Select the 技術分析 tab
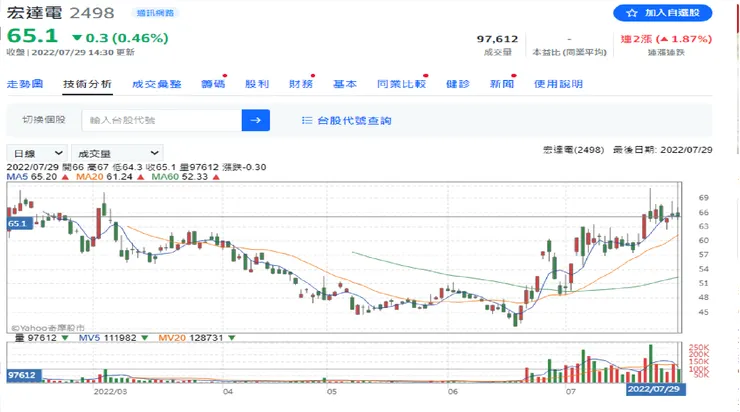Viewport: 740px width, 412px height. 87,84
